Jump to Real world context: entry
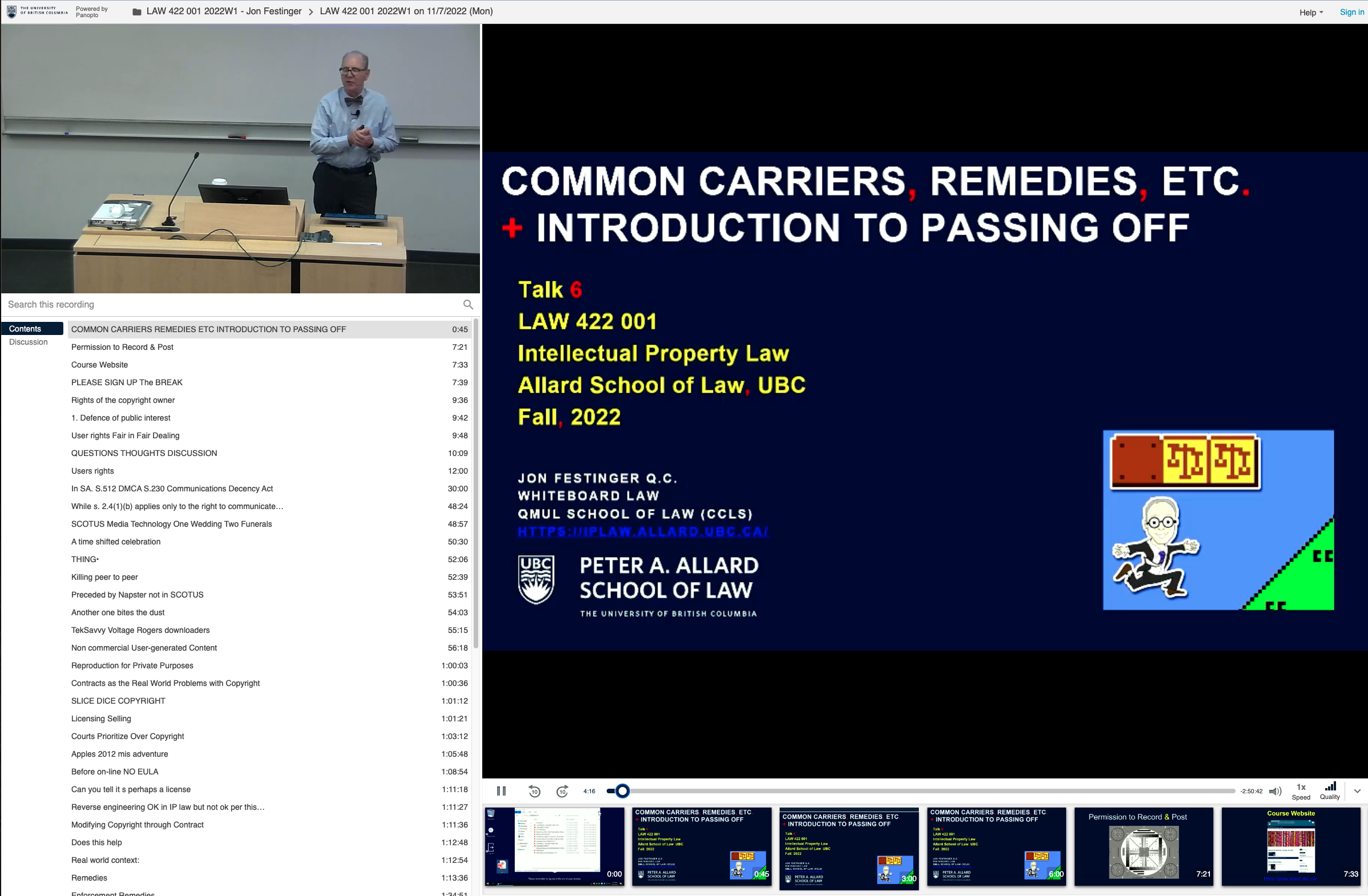Viewport: 1368px width, 896px height. tap(269, 861)
